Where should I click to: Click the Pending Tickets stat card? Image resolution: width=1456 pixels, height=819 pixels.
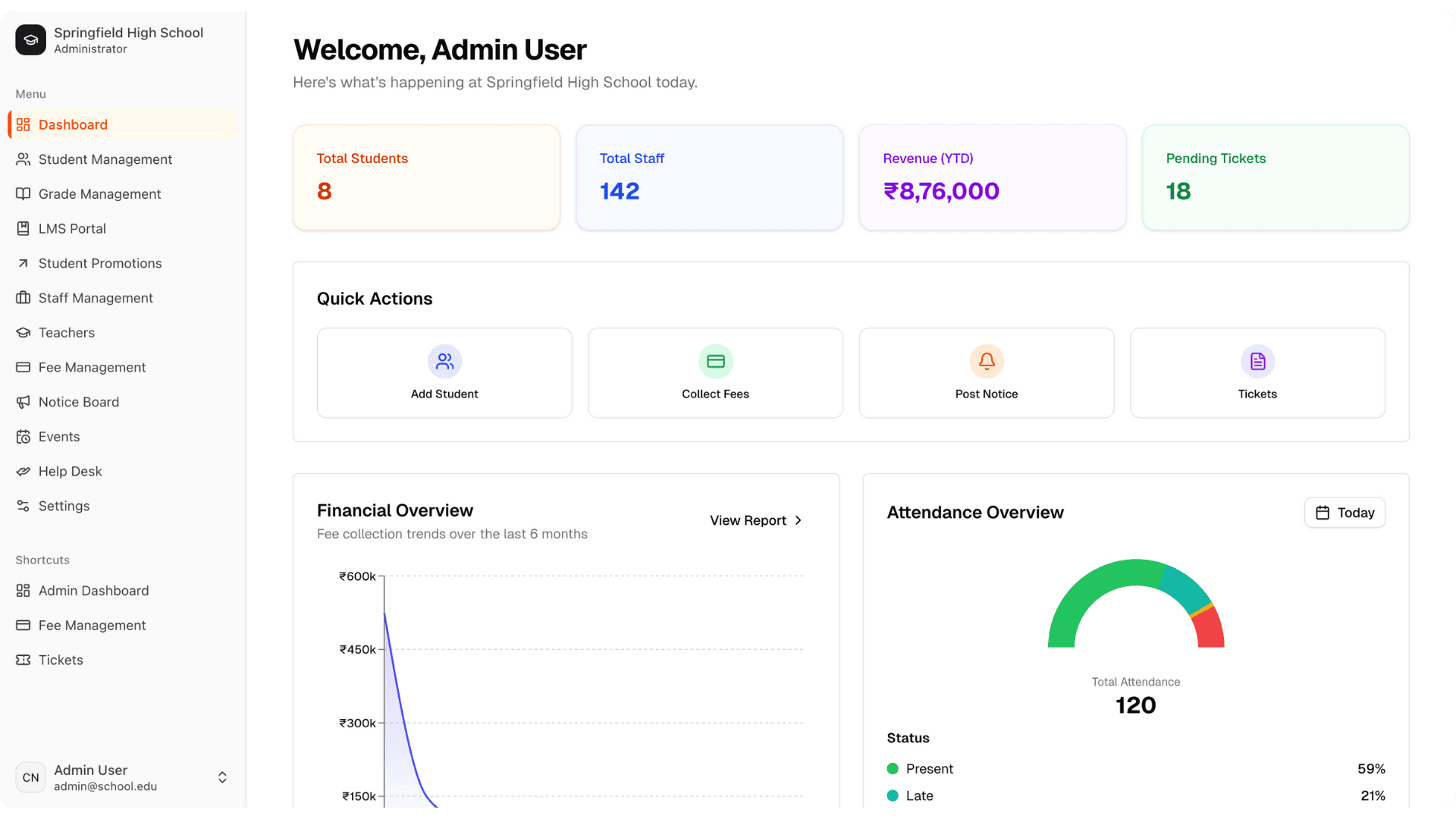pyautogui.click(x=1275, y=177)
